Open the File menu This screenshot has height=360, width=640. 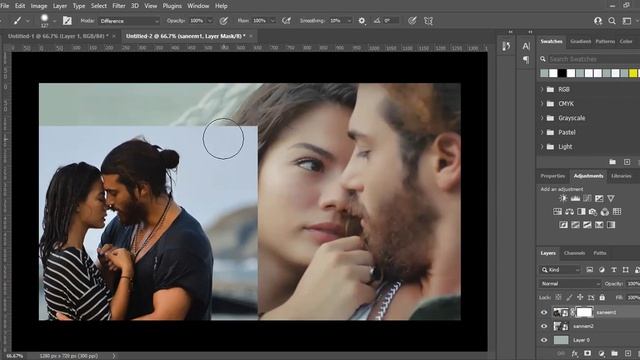5,6
